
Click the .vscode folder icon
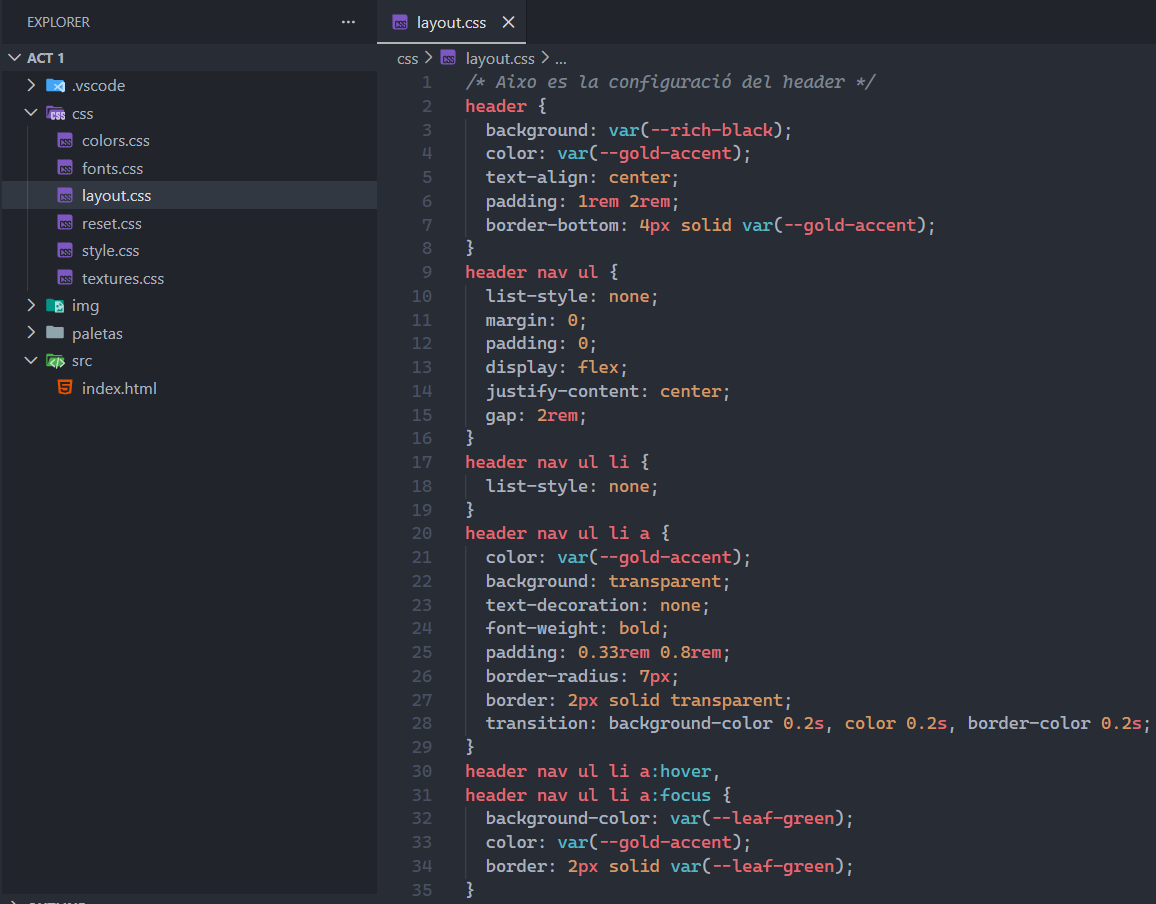point(55,86)
